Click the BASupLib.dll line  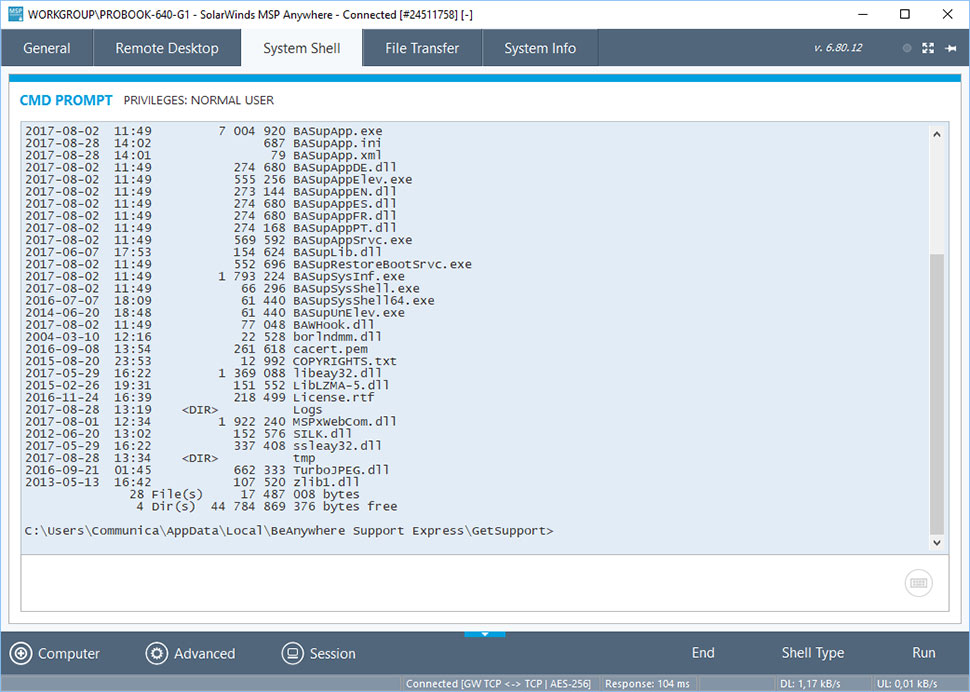point(204,252)
